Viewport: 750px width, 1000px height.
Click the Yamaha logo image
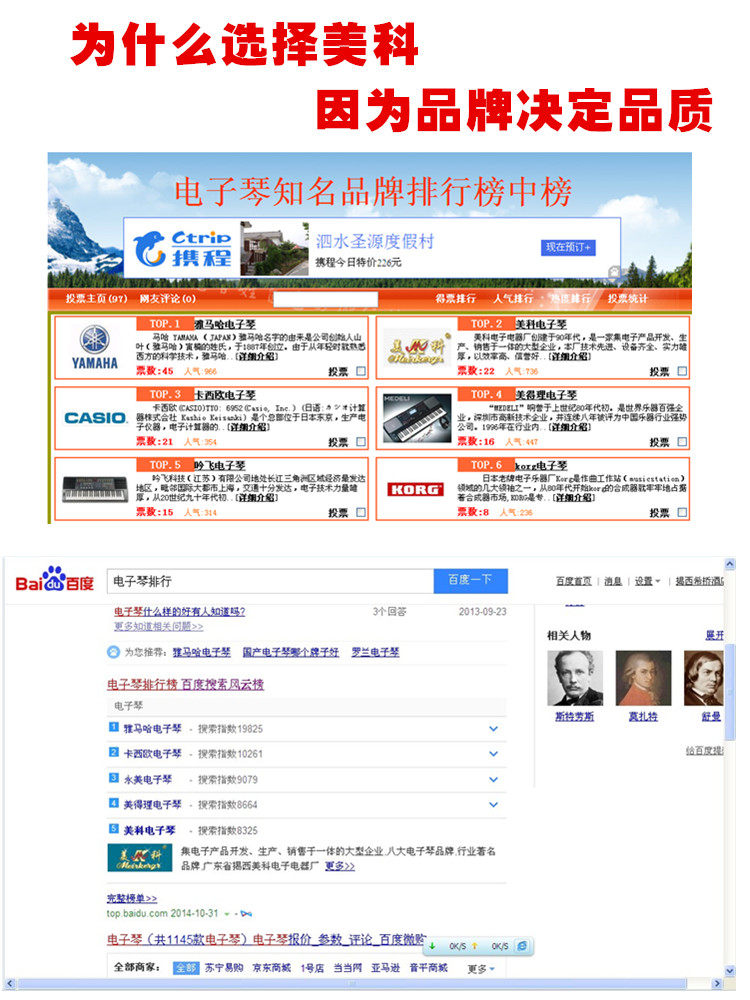pos(94,347)
